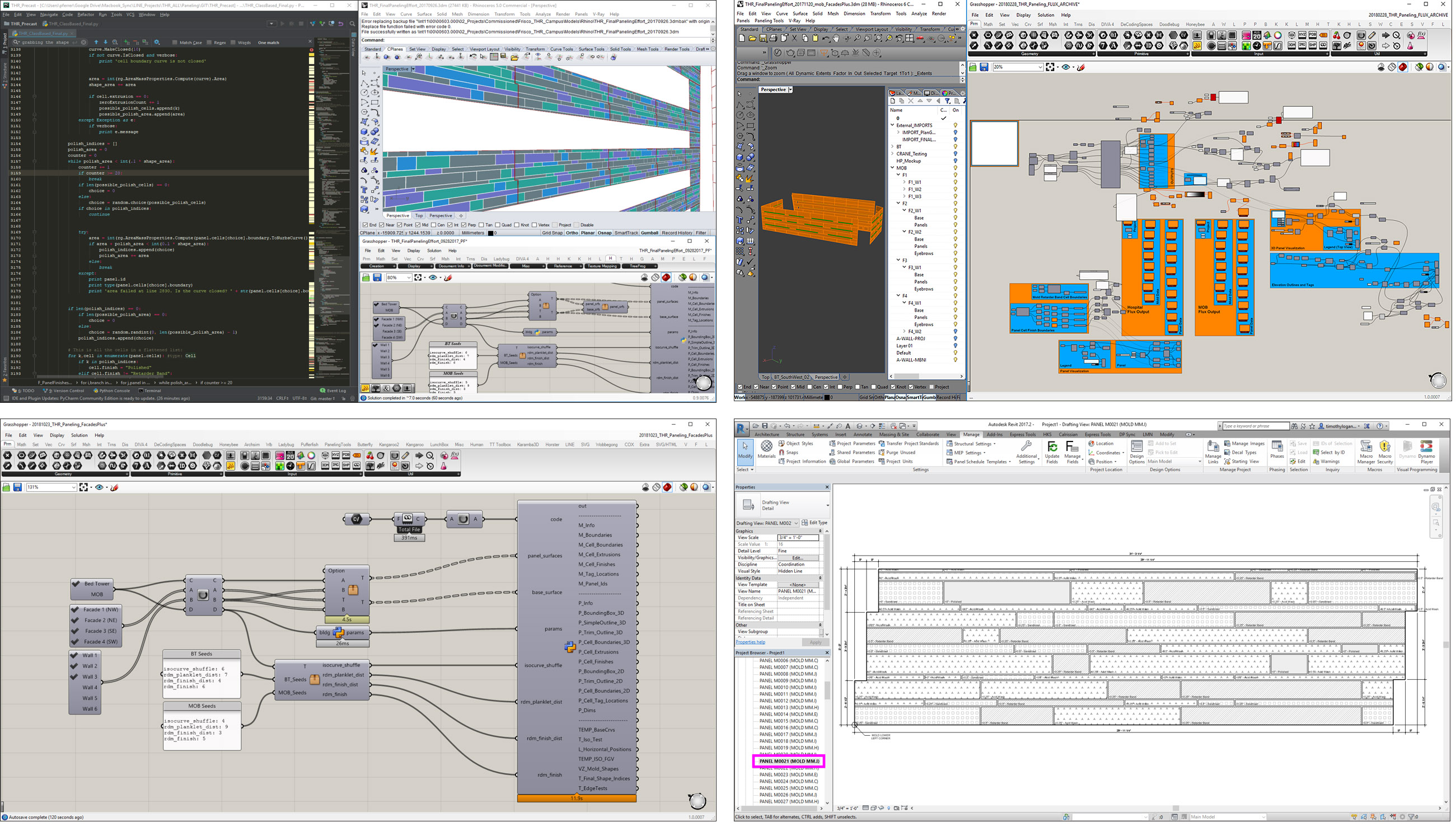Toggle Facade 4 (SW) checkbox in bottom-left Grasshopper
Viewport: 1456px width, 827px height.
(76, 642)
